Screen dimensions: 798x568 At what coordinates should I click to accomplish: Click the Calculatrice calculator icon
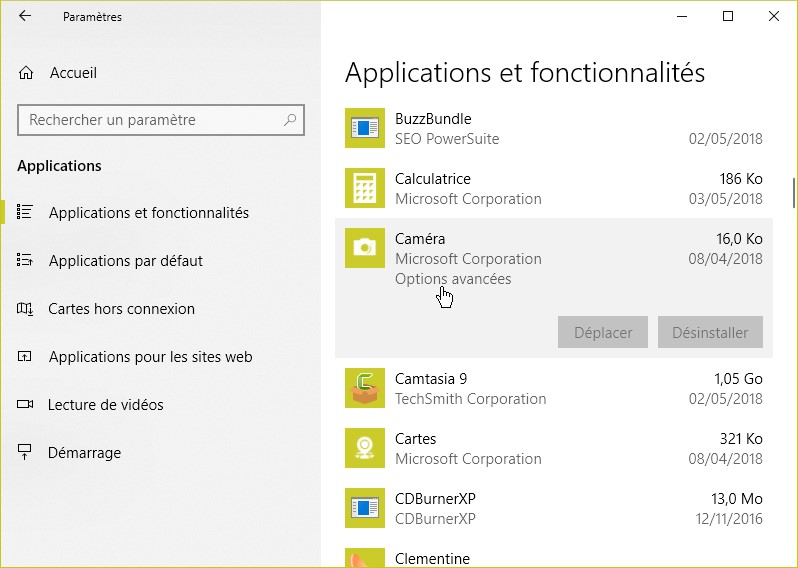(364, 188)
